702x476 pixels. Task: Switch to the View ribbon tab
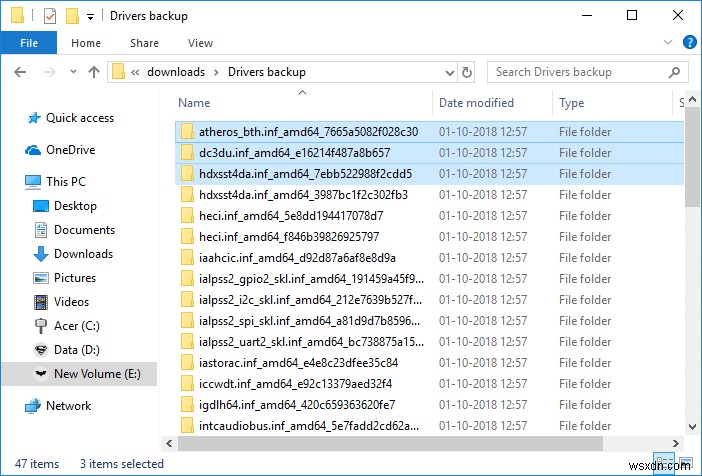click(200, 43)
